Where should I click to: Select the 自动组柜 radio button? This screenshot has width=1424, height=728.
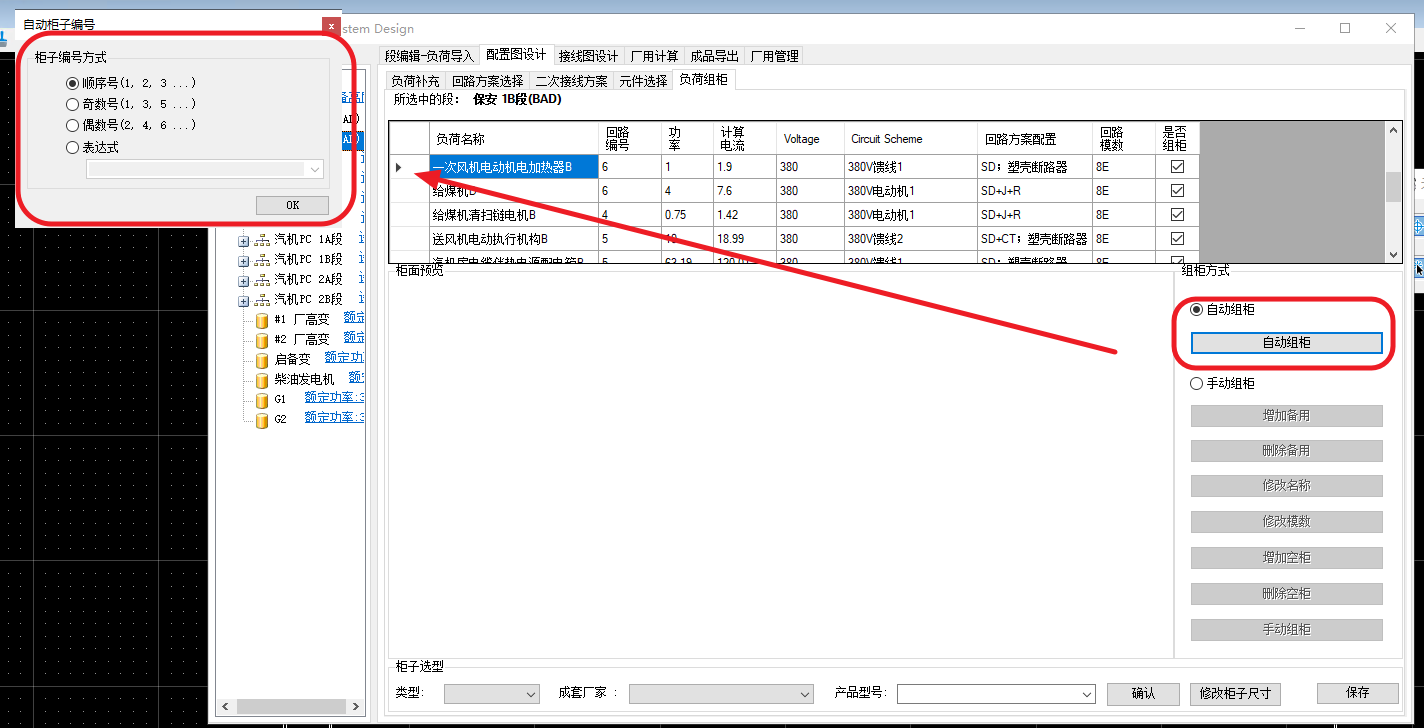(1197, 310)
